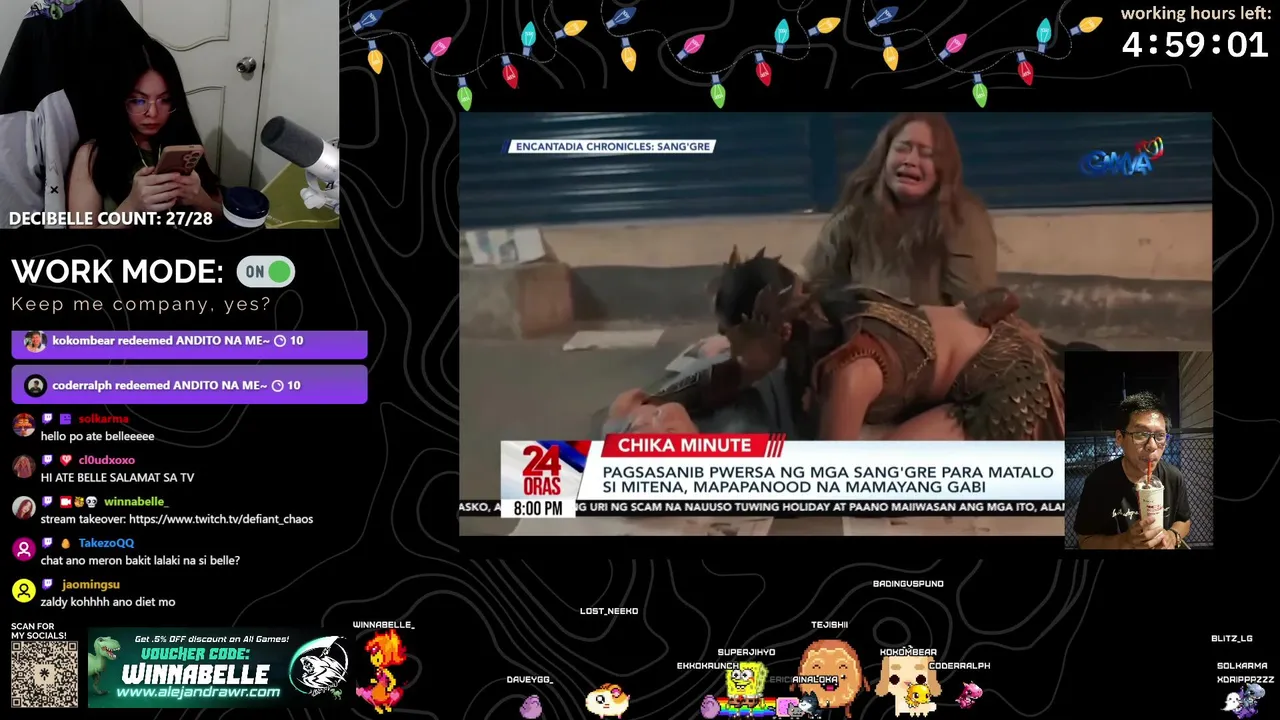The height and width of the screenshot is (720, 1280).
Task: Click the SpongeBob avatar labeled SUPERJIHYO
Action: pos(745,686)
